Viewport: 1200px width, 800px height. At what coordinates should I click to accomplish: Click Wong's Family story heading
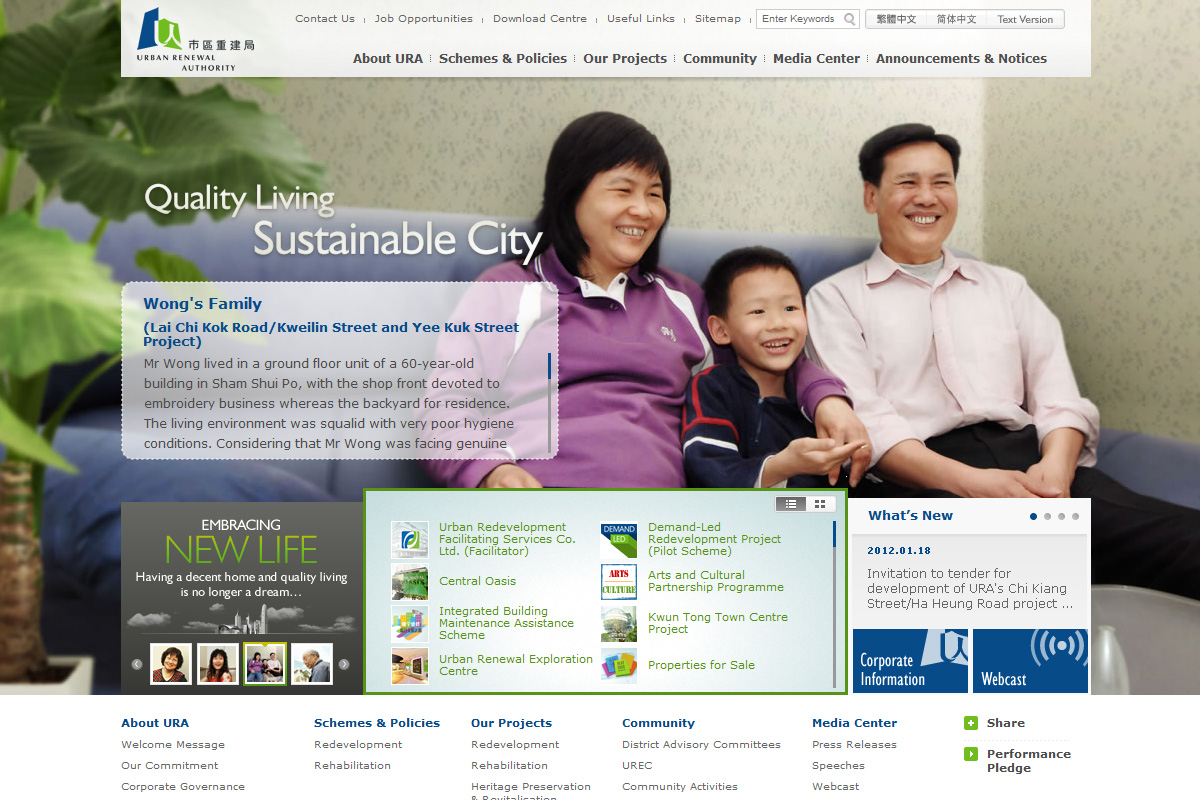tap(202, 304)
